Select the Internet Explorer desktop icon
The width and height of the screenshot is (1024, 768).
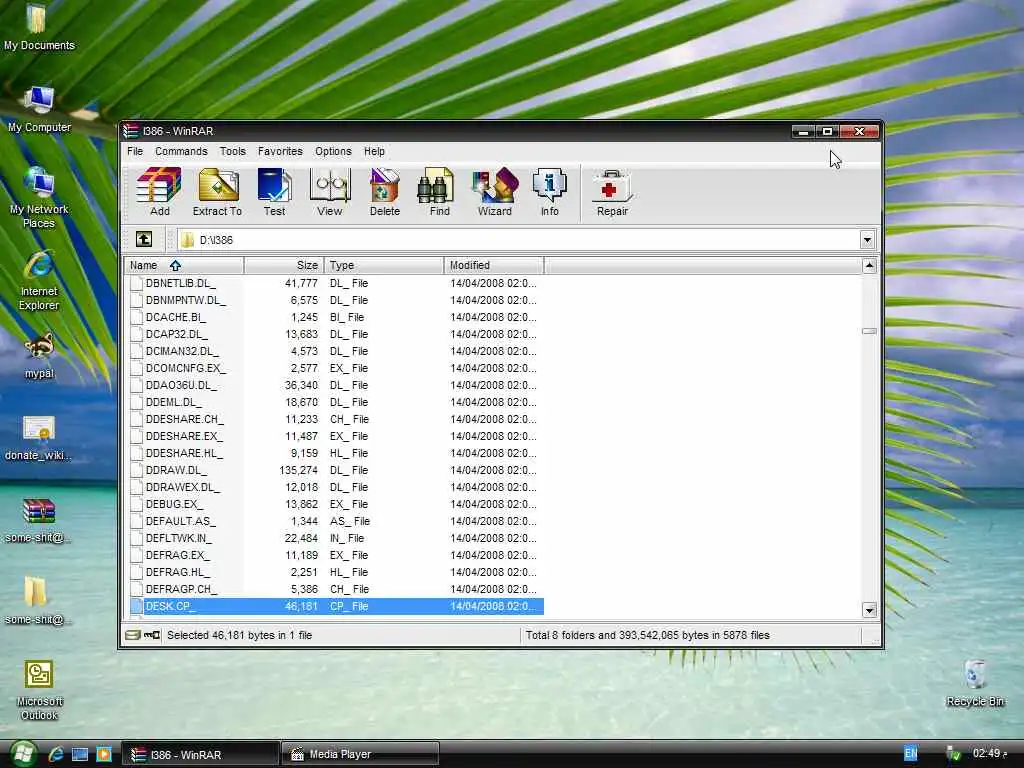point(39,281)
